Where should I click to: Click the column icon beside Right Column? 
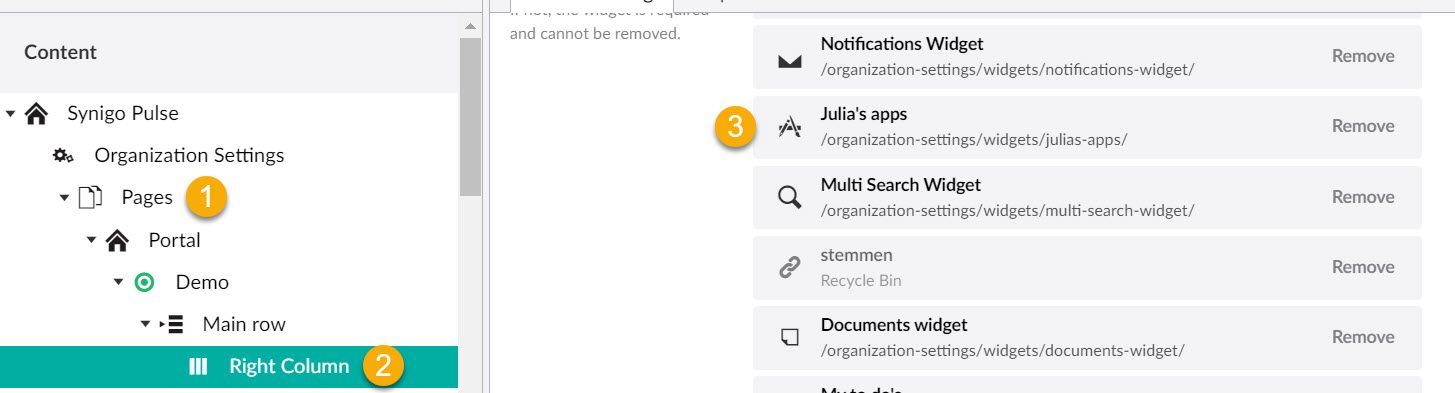click(198, 366)
